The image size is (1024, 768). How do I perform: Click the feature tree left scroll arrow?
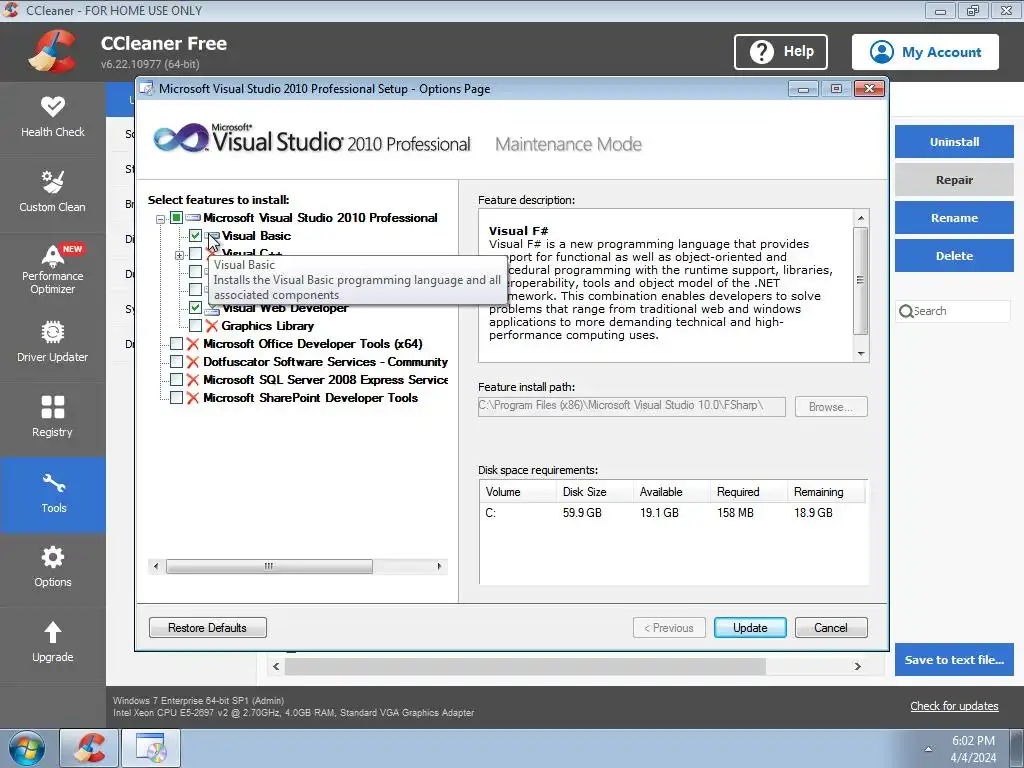(x=156, y=566)
